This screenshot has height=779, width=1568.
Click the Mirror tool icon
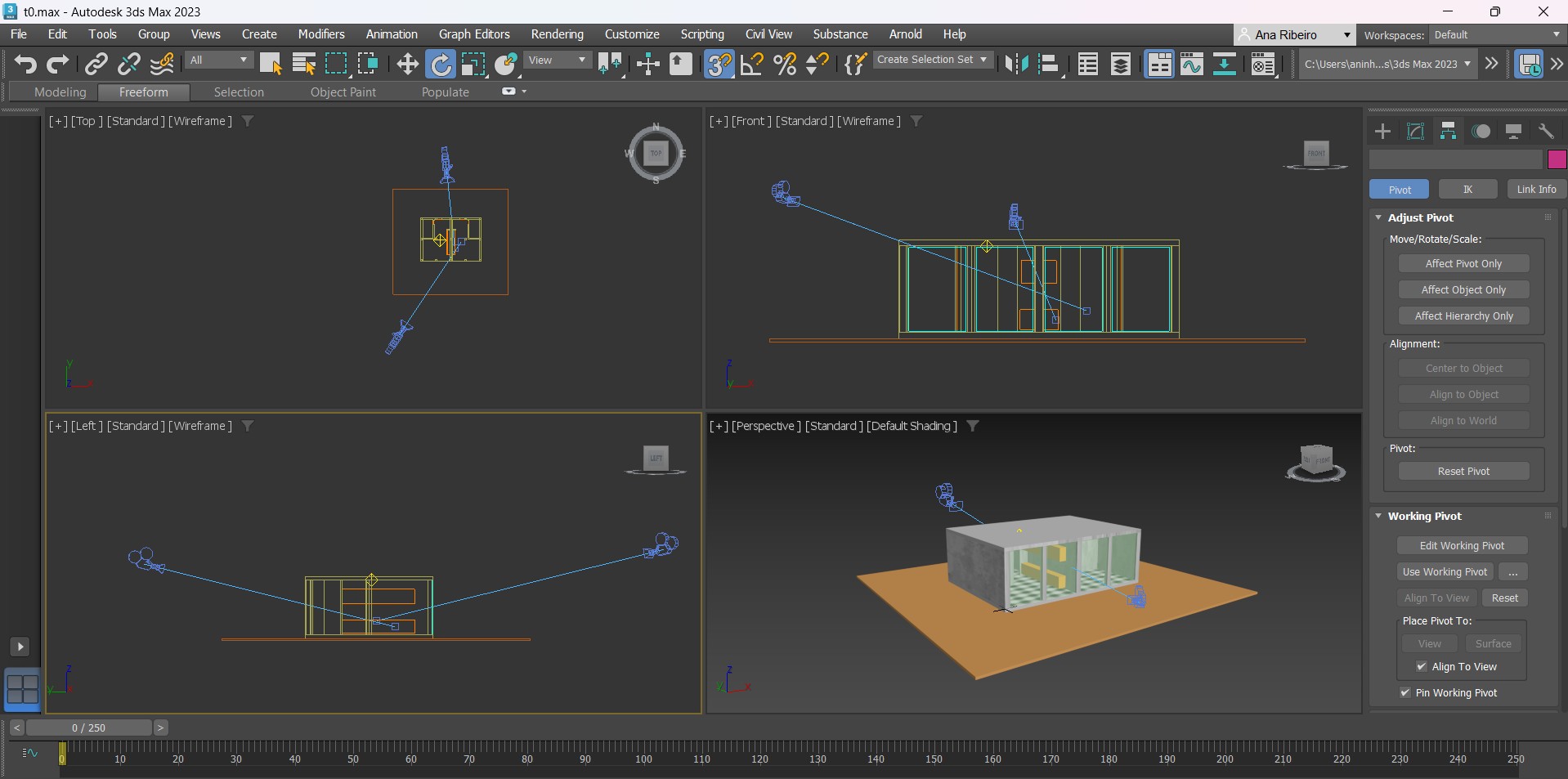click(x=1016, y=64)
